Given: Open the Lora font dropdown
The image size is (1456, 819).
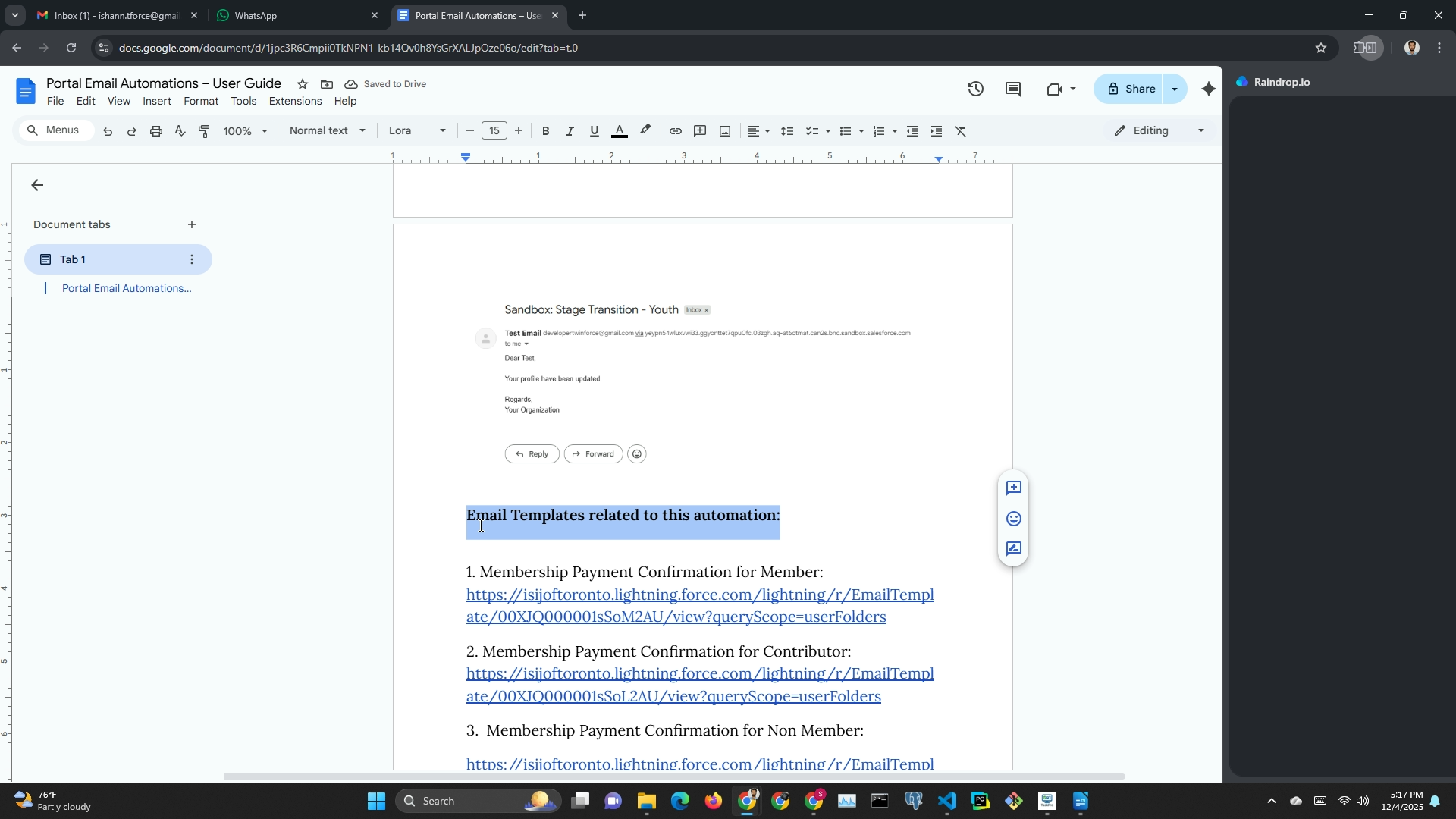Looking at the screenshot, I should point(416,130).
